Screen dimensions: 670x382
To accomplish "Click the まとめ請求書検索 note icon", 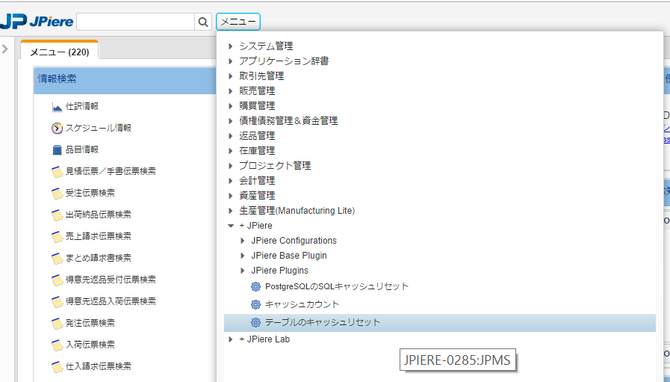I will click(57, 259).
